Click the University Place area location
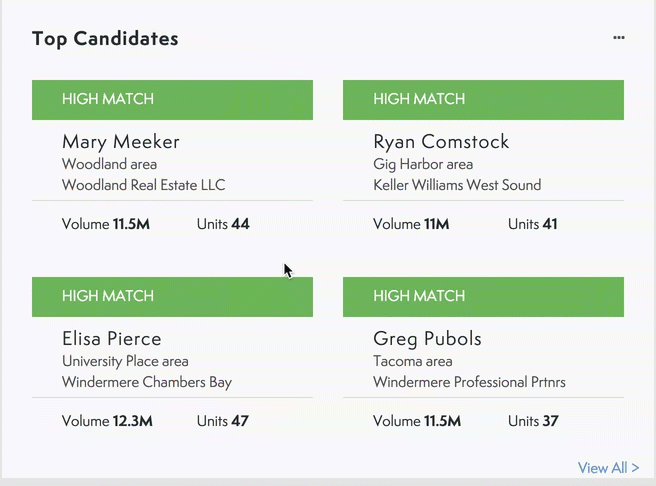This screenshot has width=656, height=486. click(x=125, y=361)
